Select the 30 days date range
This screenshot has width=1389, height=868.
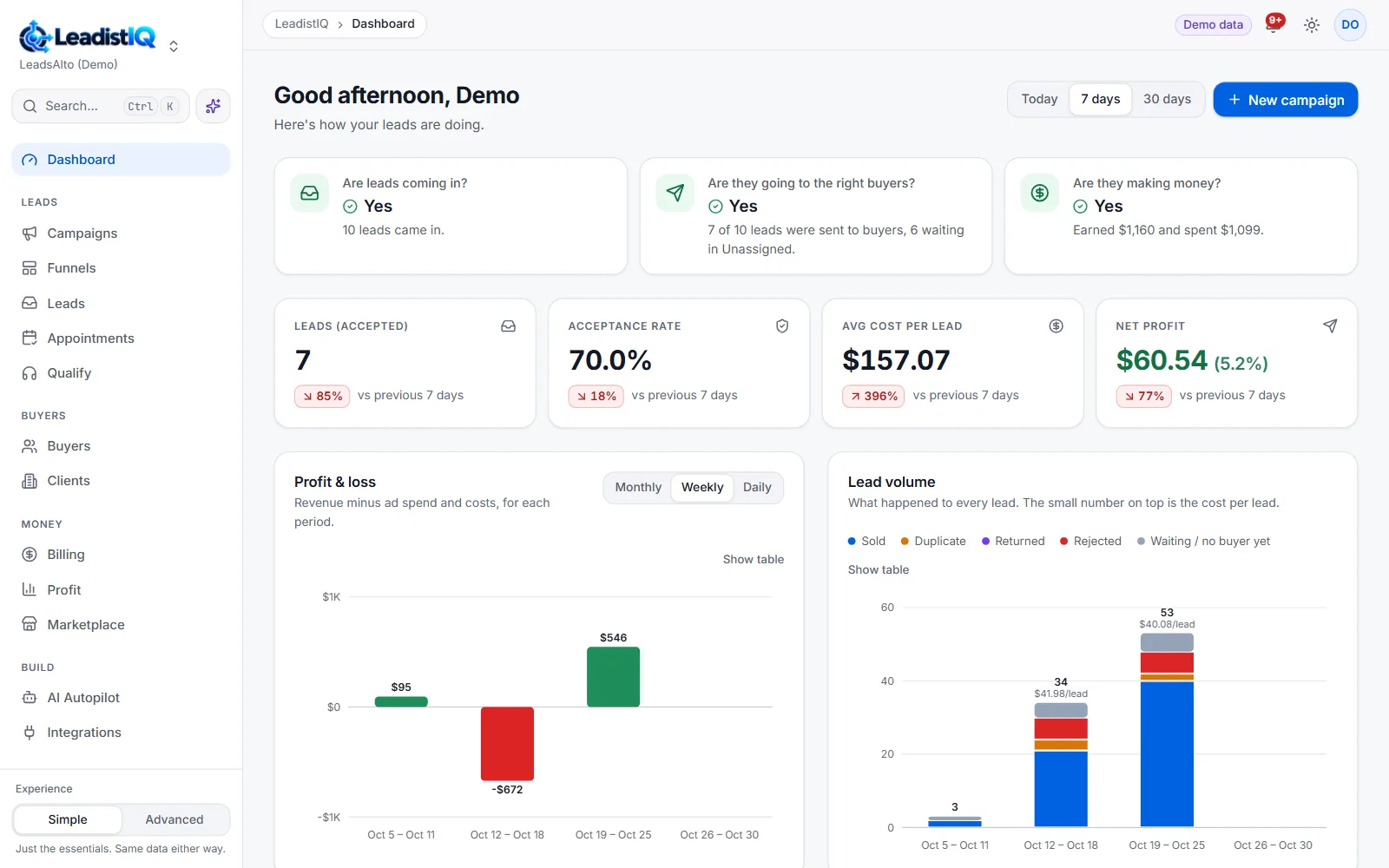[1167, 99]
